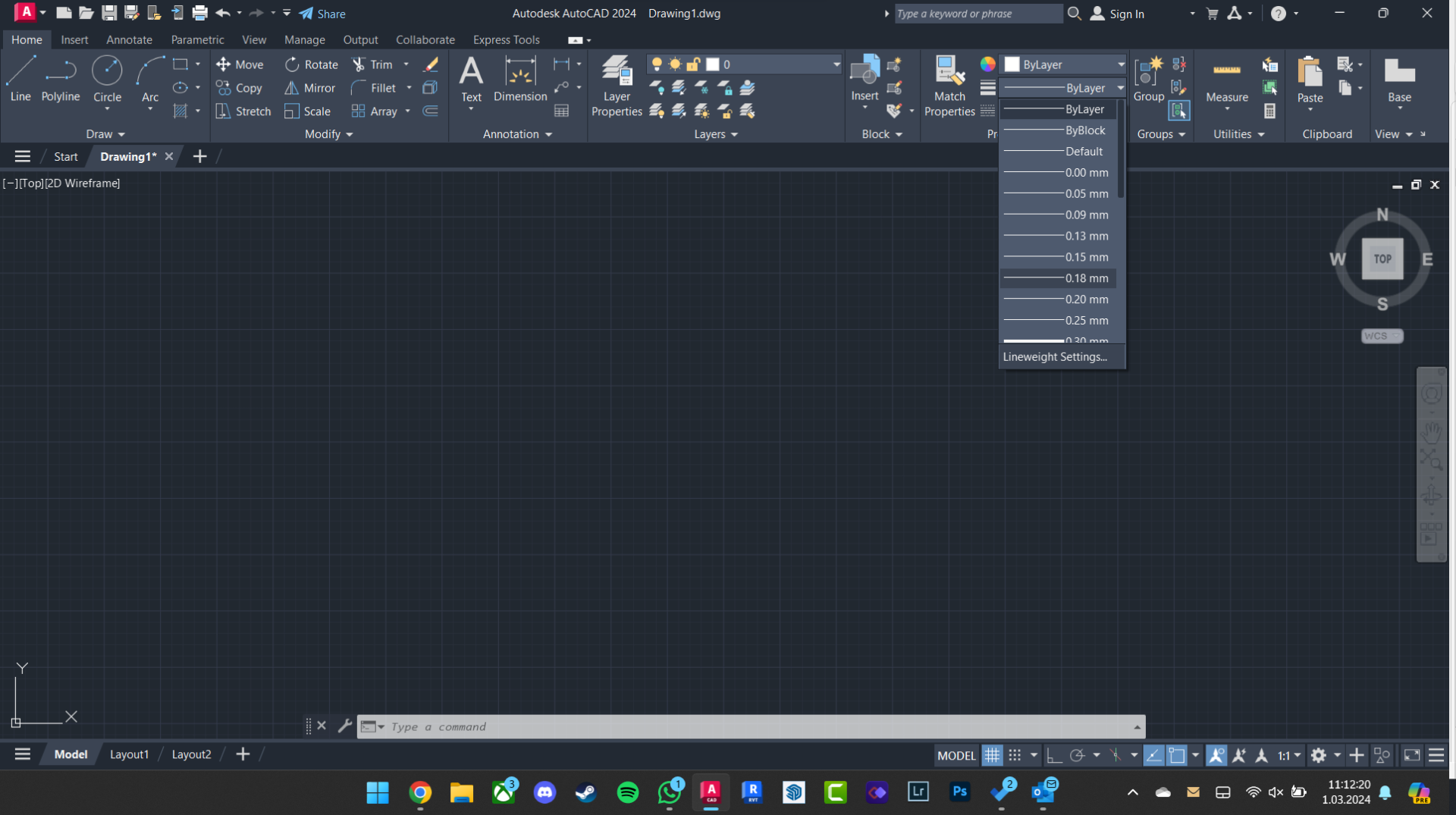Click the Share button
The width and height of the screenshot is (1456, 815).
(322, 14)
